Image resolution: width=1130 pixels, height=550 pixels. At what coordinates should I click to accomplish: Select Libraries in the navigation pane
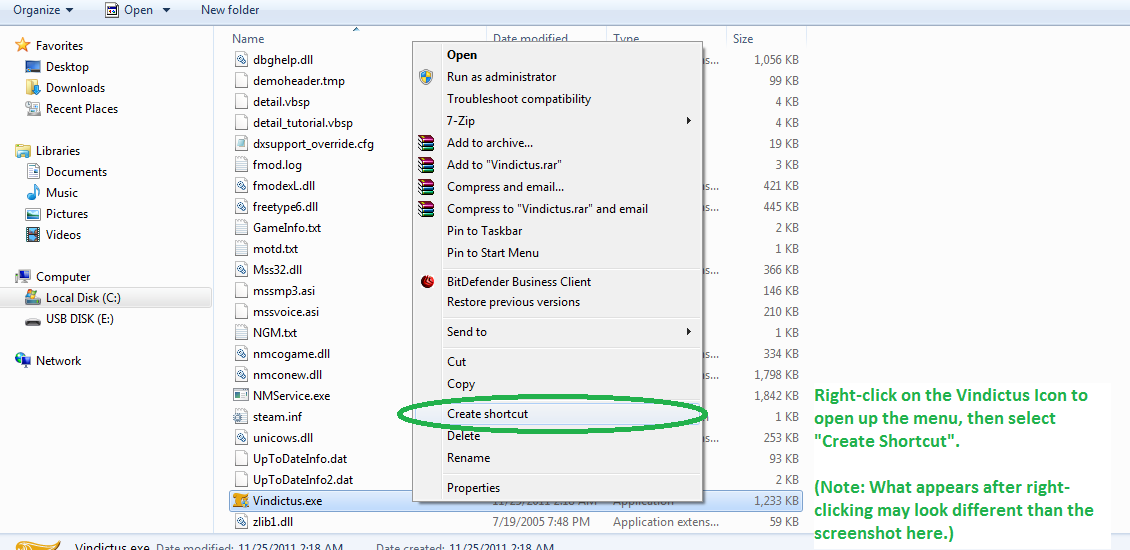(58, 151)
